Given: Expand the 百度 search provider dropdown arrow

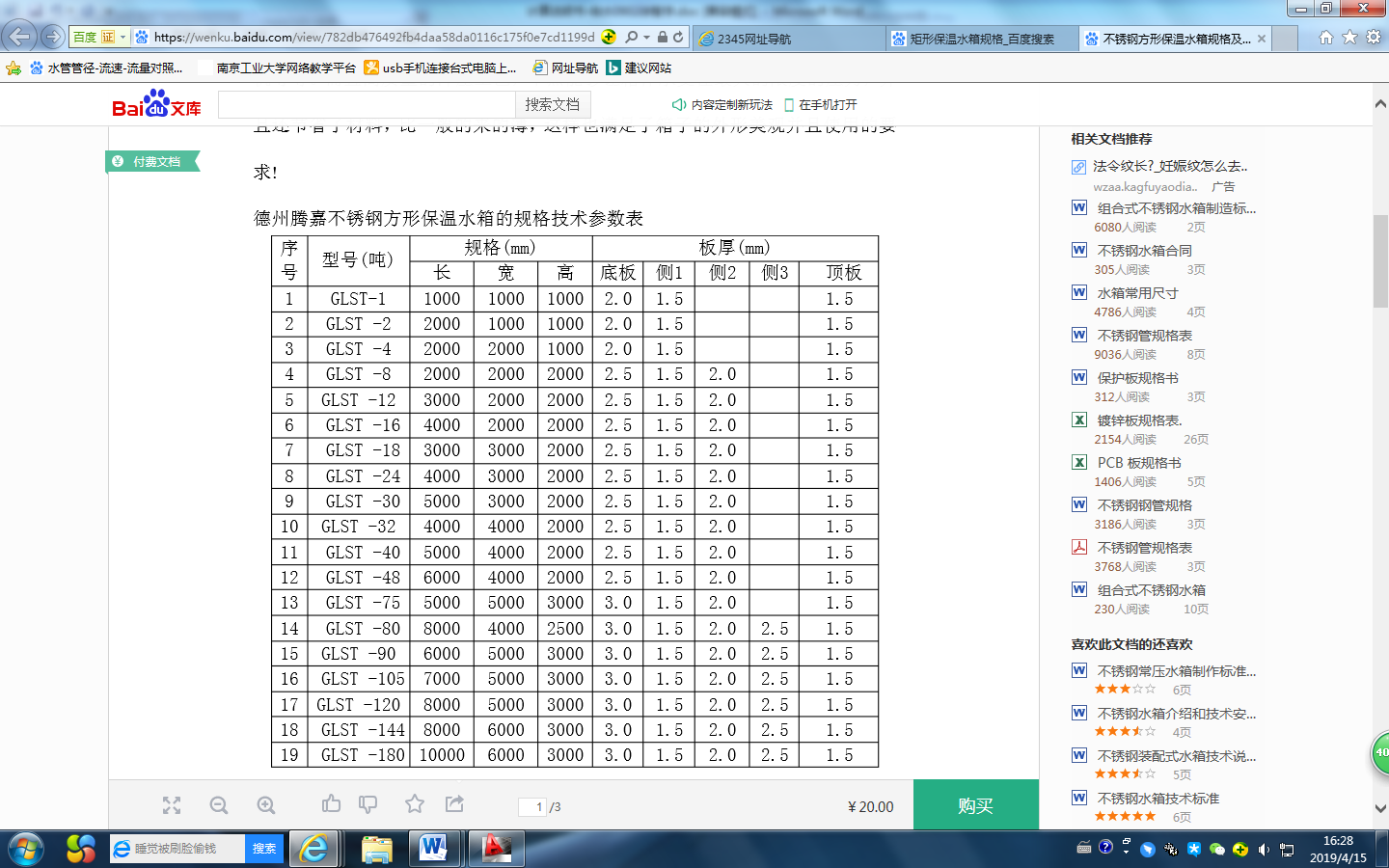Looking at the screenshot, I should [x=123, y=38].
